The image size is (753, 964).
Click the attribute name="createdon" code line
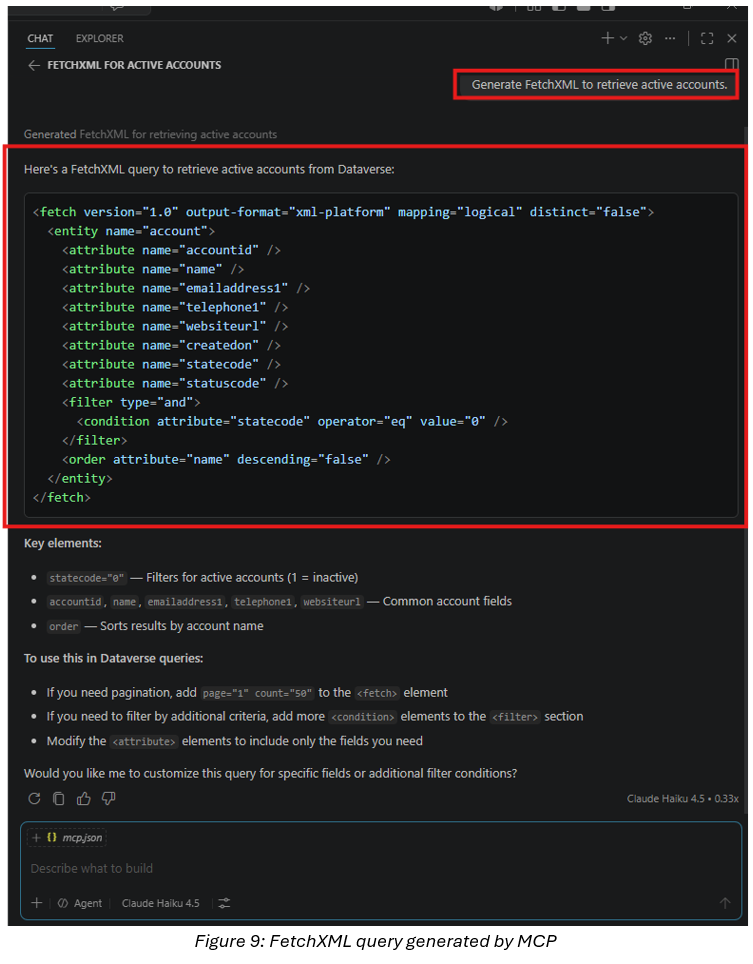[x=171, y=346]
